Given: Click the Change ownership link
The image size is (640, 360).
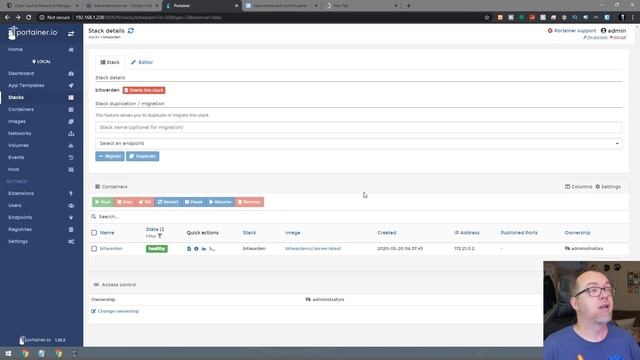Looking at the screenshot, I should point(115,311).
